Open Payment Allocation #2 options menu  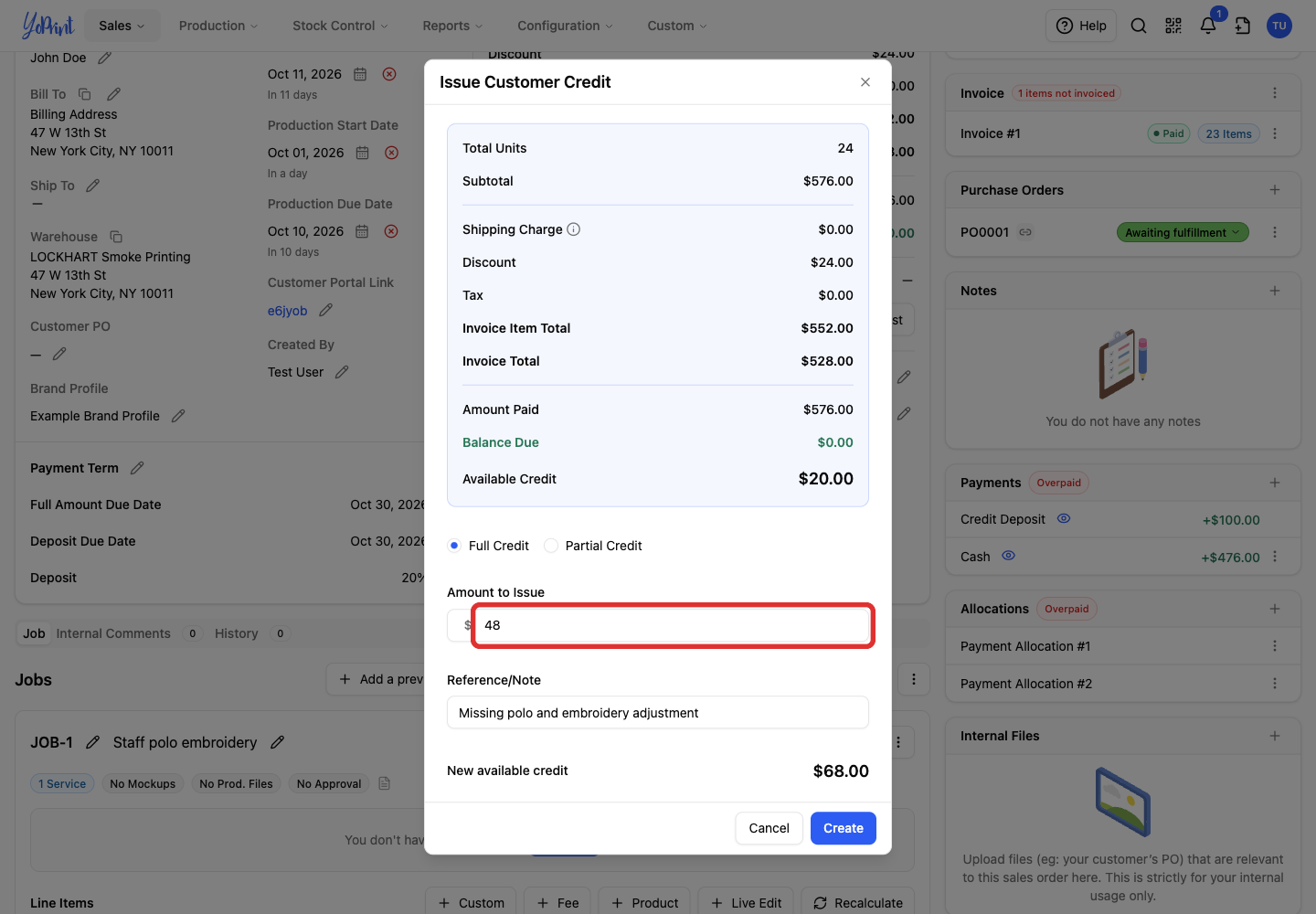tap(1275, 684)
